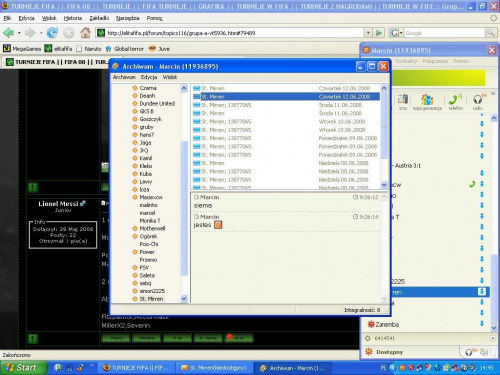Click the Google search input field
500x375 pixels.
tap(445, 33)
